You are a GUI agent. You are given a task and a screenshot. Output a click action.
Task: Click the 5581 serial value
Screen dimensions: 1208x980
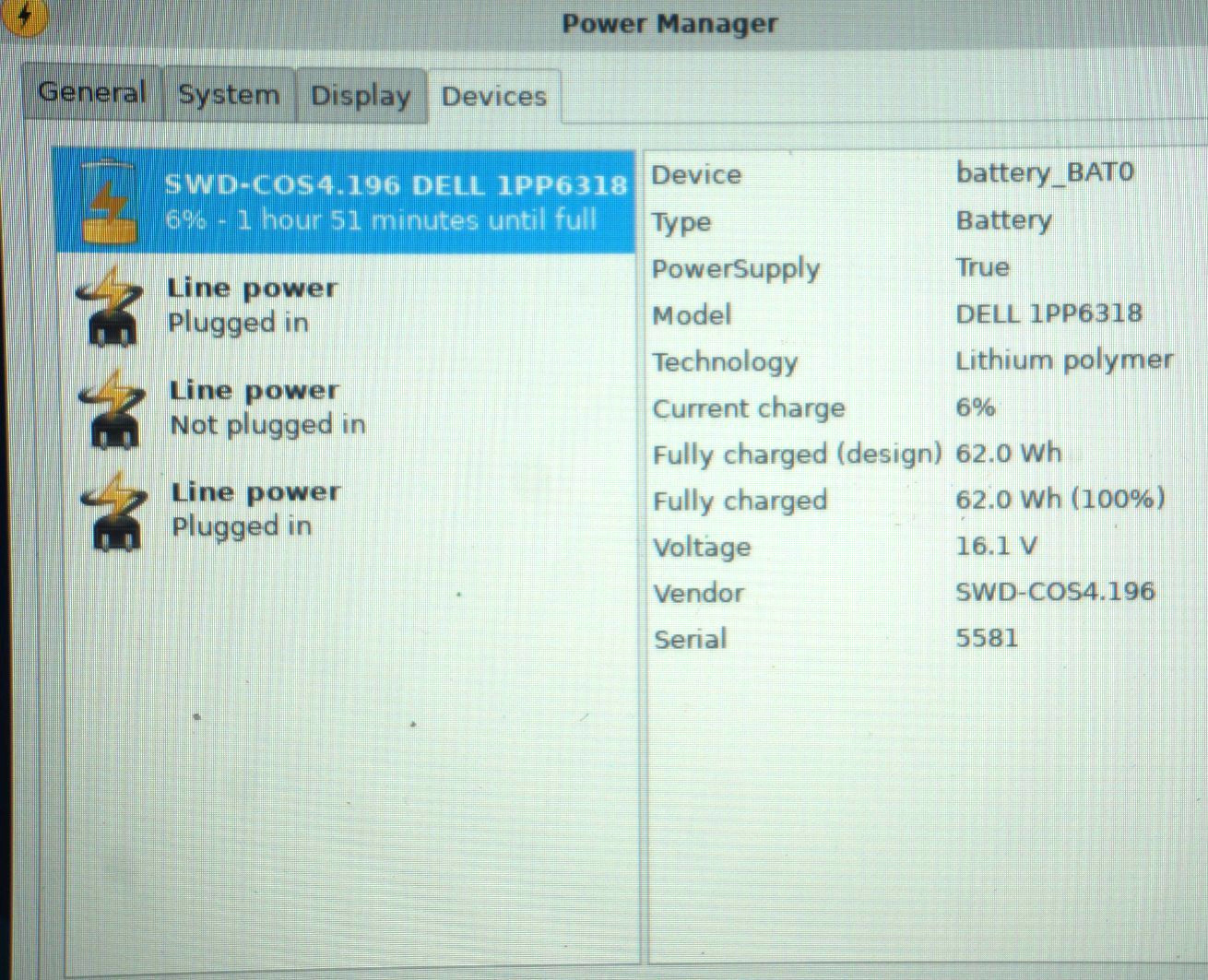point(987,637)
